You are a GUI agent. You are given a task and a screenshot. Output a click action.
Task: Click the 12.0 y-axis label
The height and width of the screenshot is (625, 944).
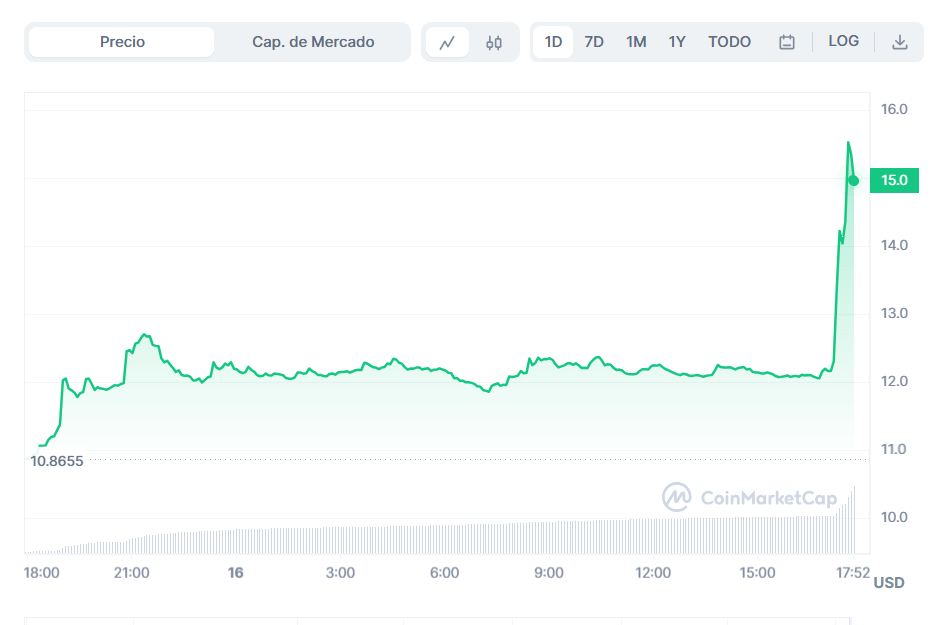coord(894,381)
